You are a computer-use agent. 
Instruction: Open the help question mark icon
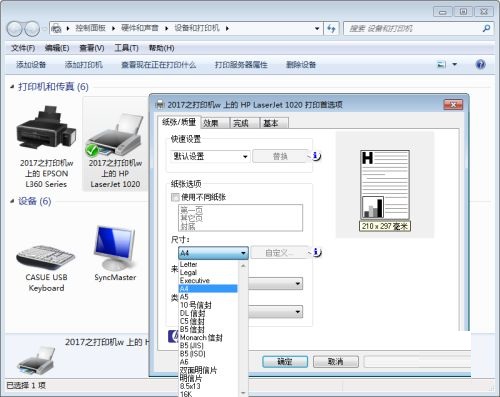click(x=480, y=64)
